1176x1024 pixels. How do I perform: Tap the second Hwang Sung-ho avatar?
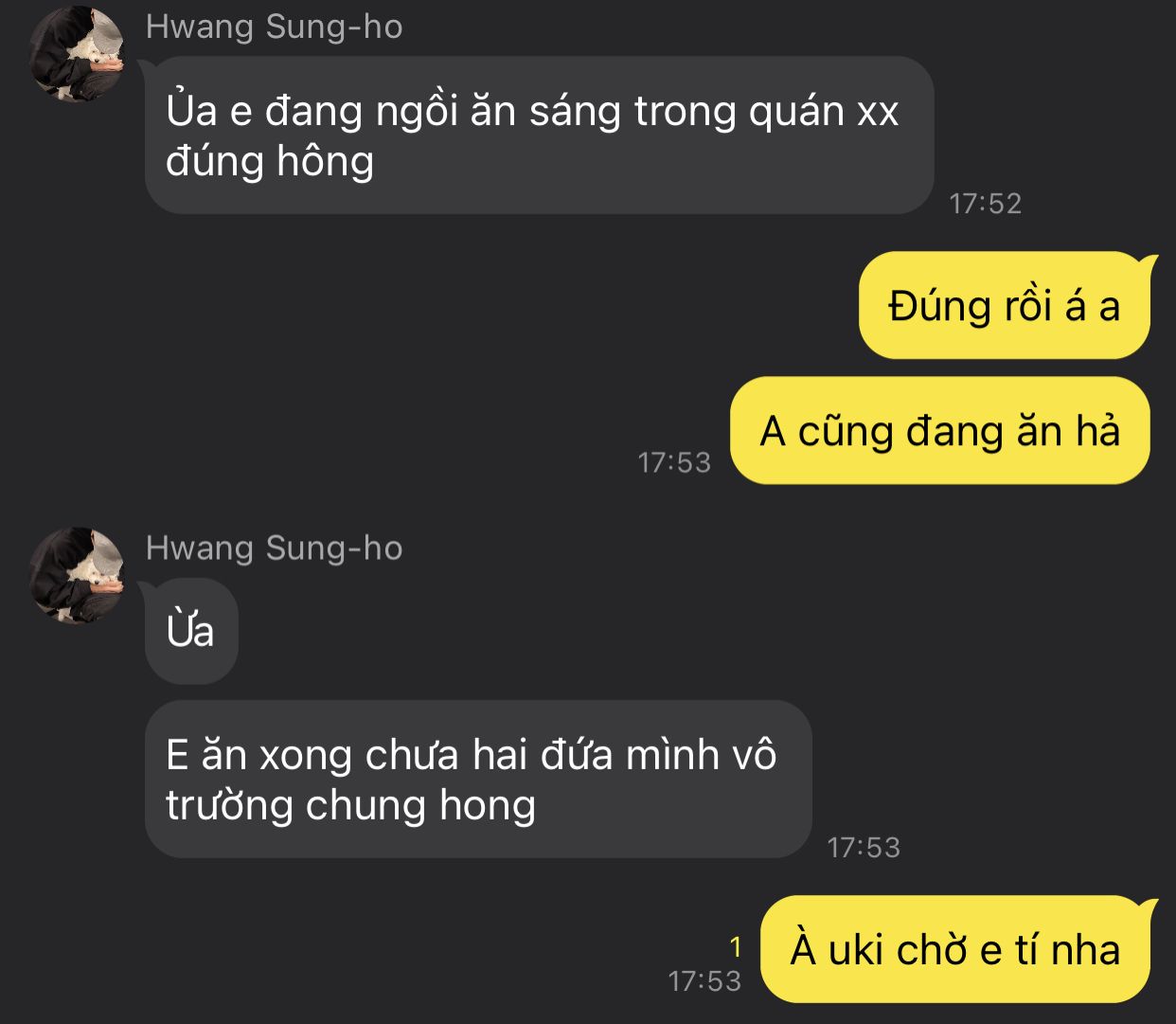(x=78, y=575)
